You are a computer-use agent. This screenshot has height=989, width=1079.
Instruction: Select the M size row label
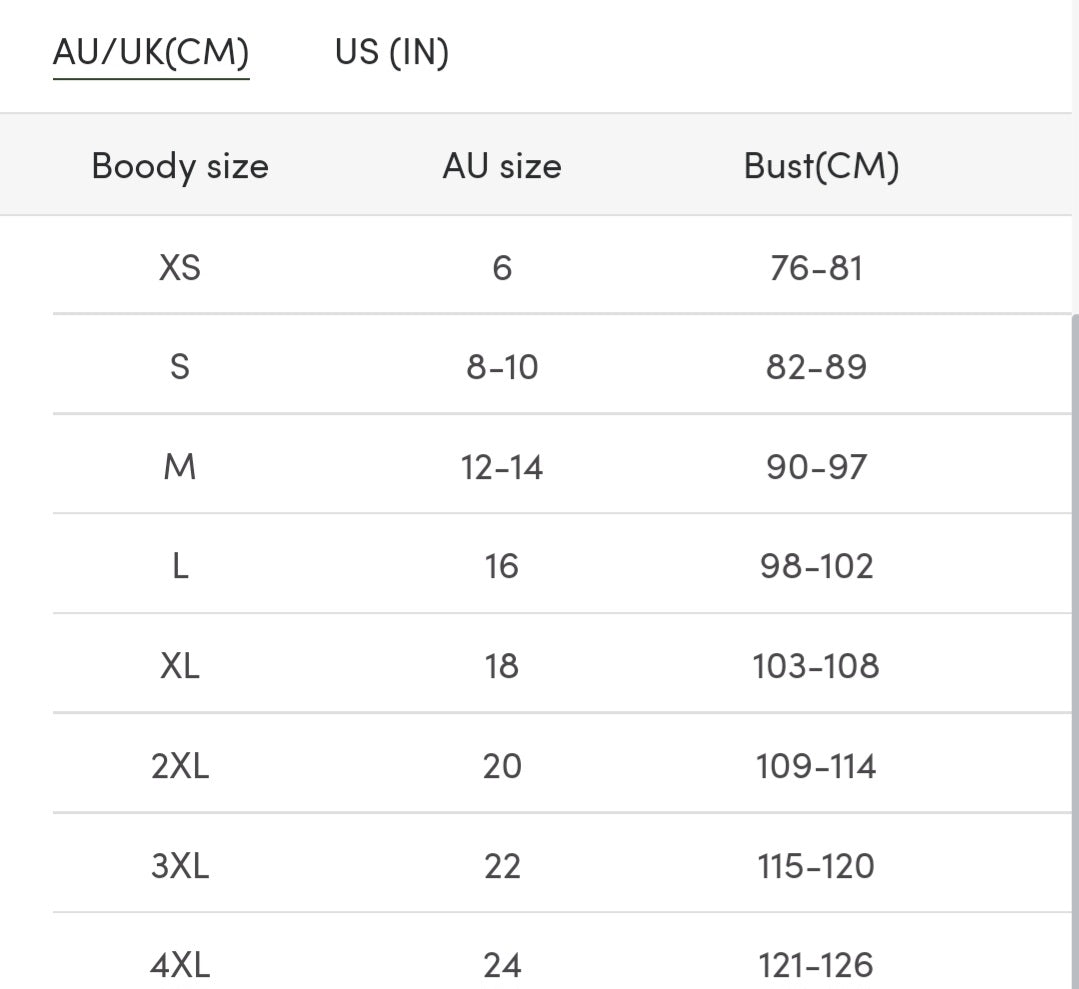180,467
